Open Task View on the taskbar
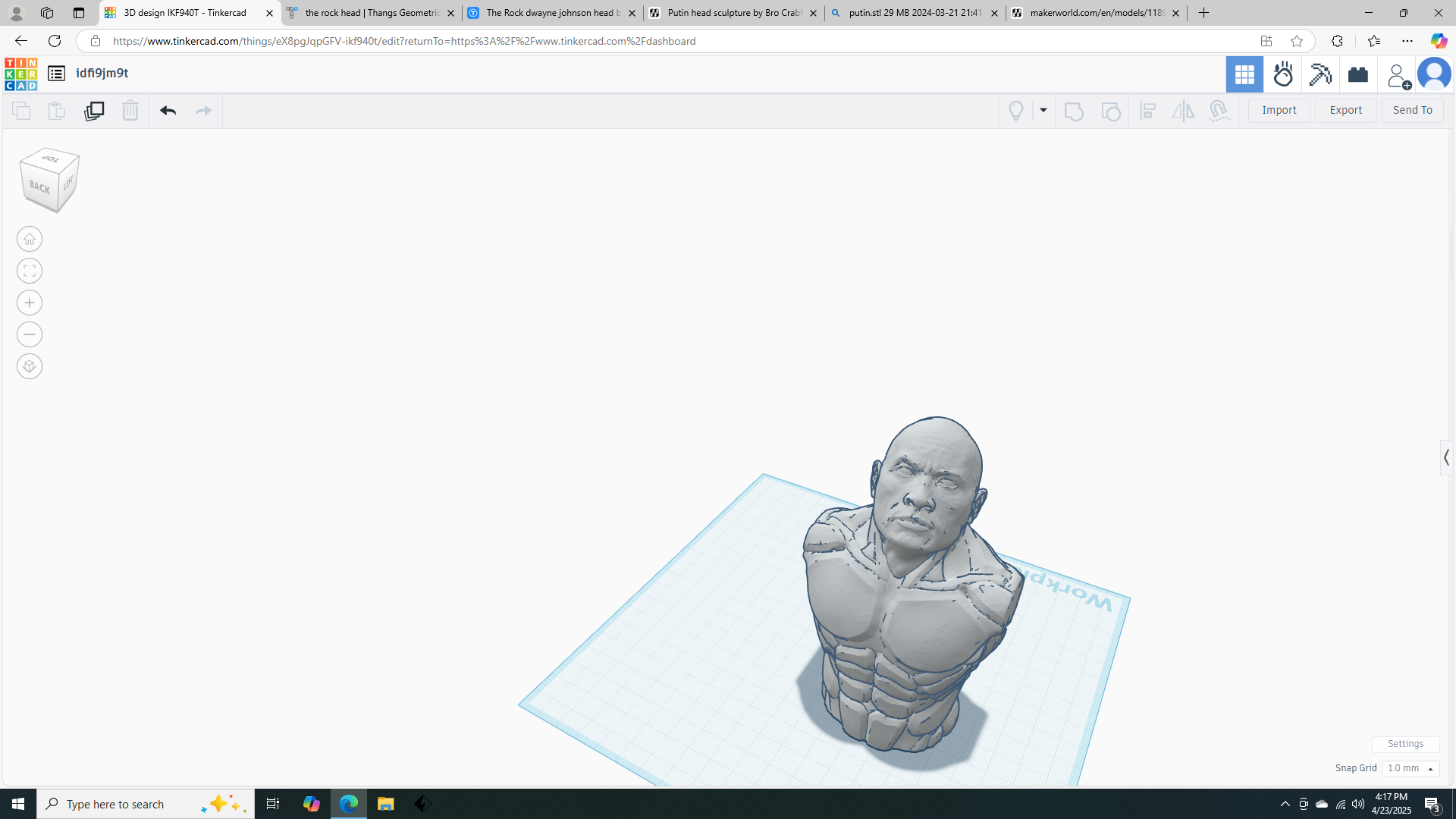Image resolution: width=1456 pixels, height=819 pixels. [x=273, y=804]
